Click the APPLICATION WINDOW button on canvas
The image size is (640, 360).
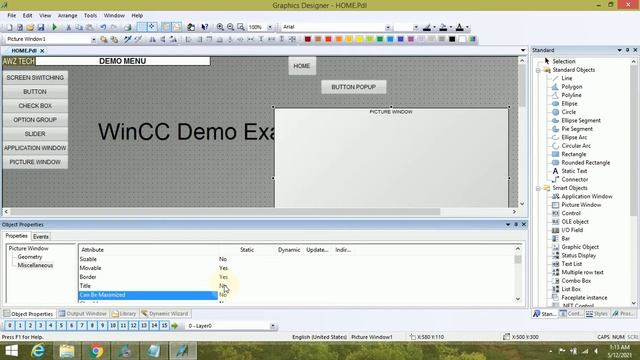tap(35, 148)
